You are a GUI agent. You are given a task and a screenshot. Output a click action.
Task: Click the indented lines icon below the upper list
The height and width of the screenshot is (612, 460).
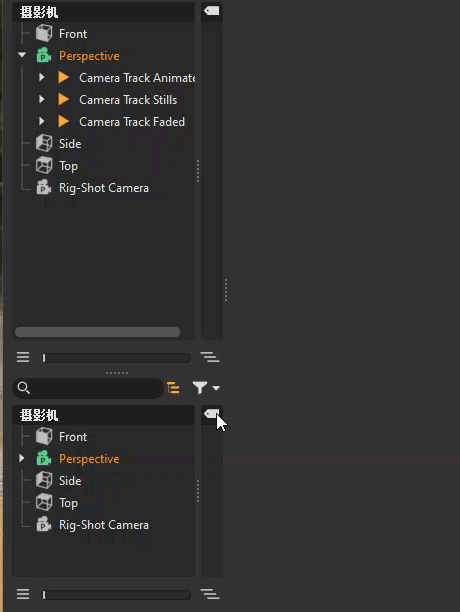(x=210, y=357)
